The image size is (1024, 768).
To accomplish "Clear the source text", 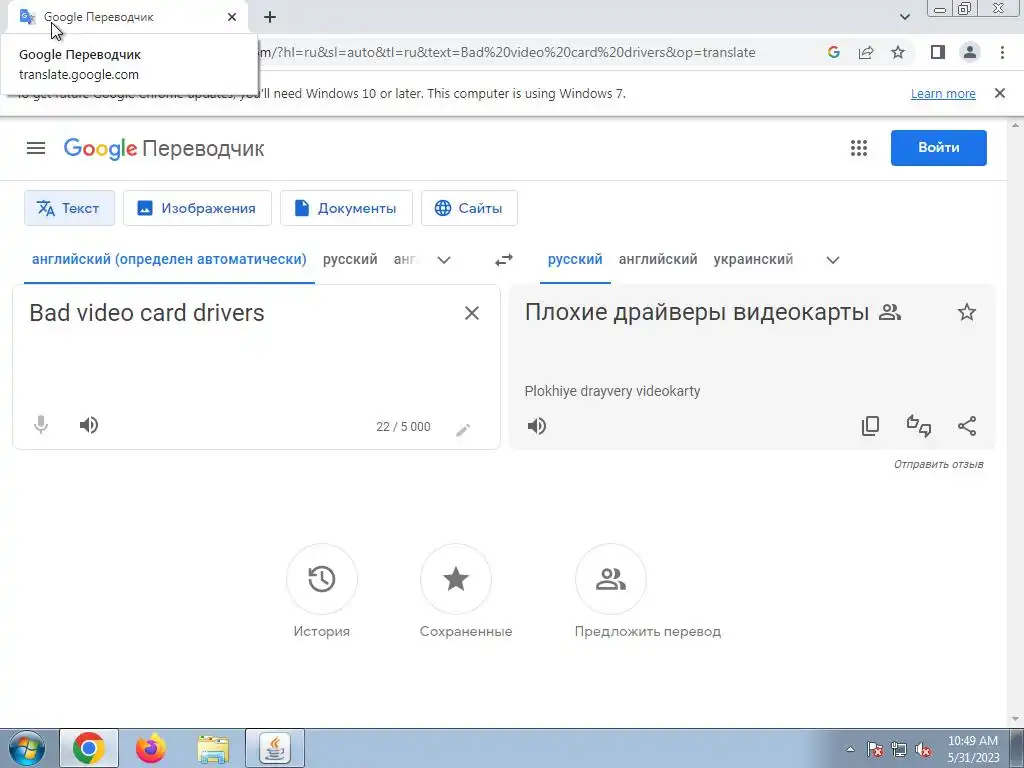I will pyautogui.click(x=472, y=313).
